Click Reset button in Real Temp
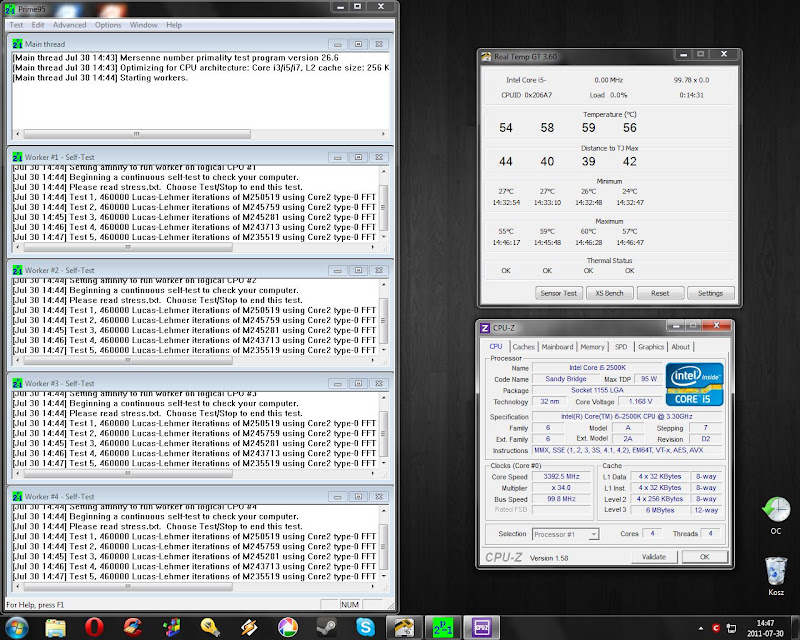This screenshot has width=800, height=640. pyautogui.click(x=660, y=293)
